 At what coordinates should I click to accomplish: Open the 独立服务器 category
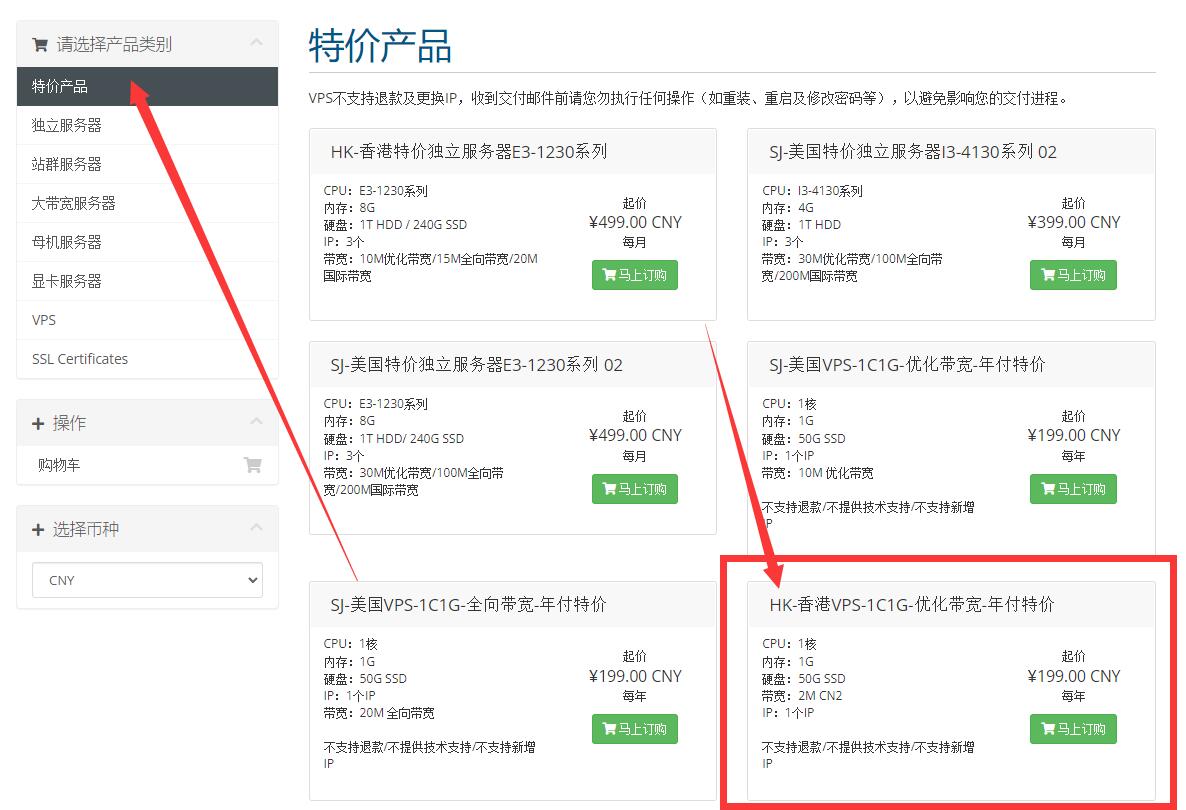point(67,125)
